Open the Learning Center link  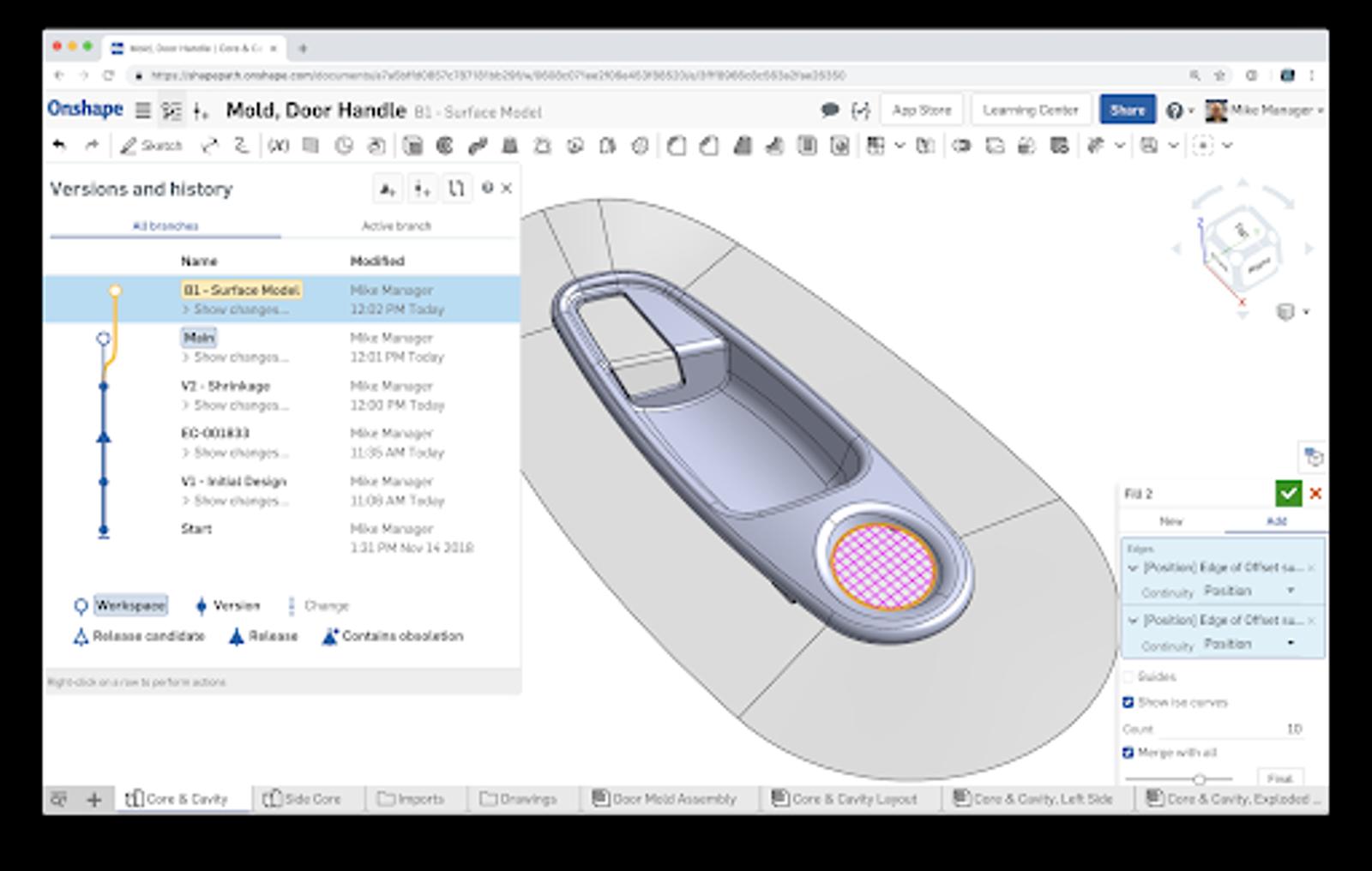tap(1030, 111)
